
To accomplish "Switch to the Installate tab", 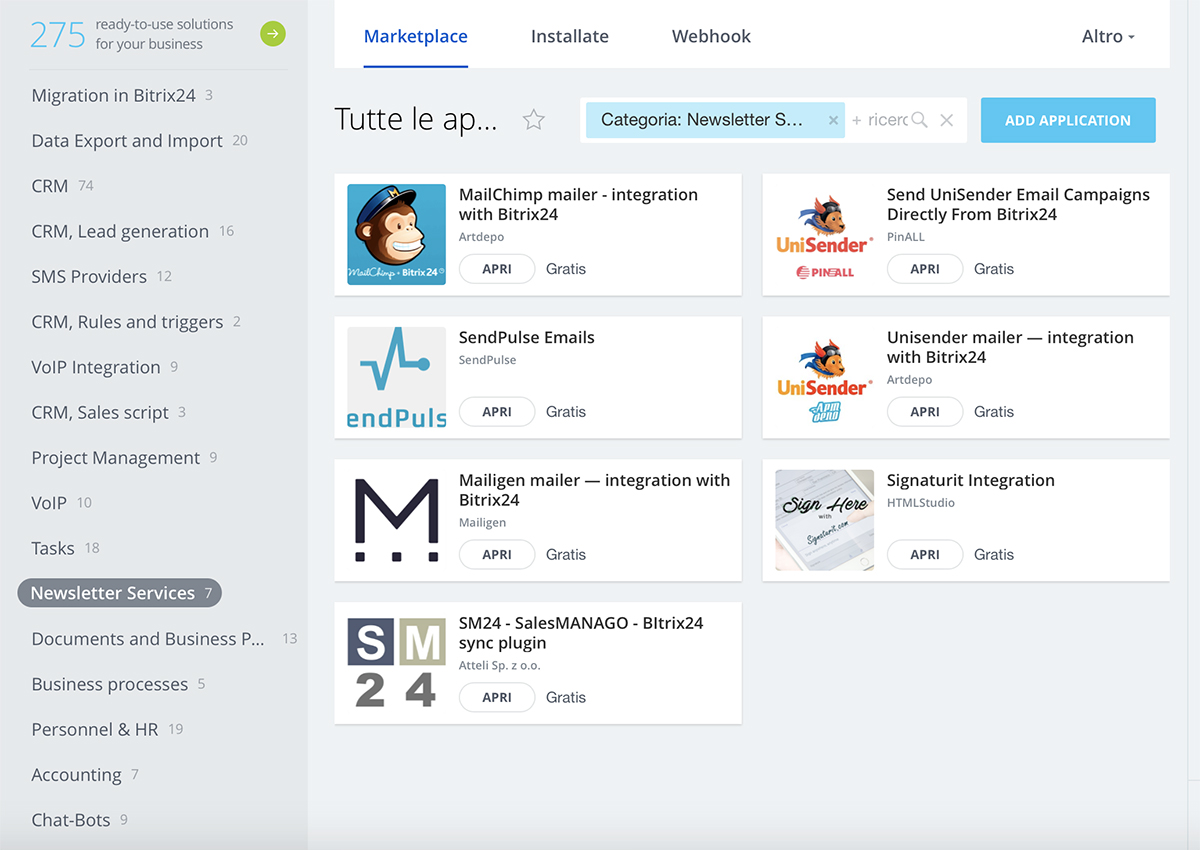I will click(570, 36).
